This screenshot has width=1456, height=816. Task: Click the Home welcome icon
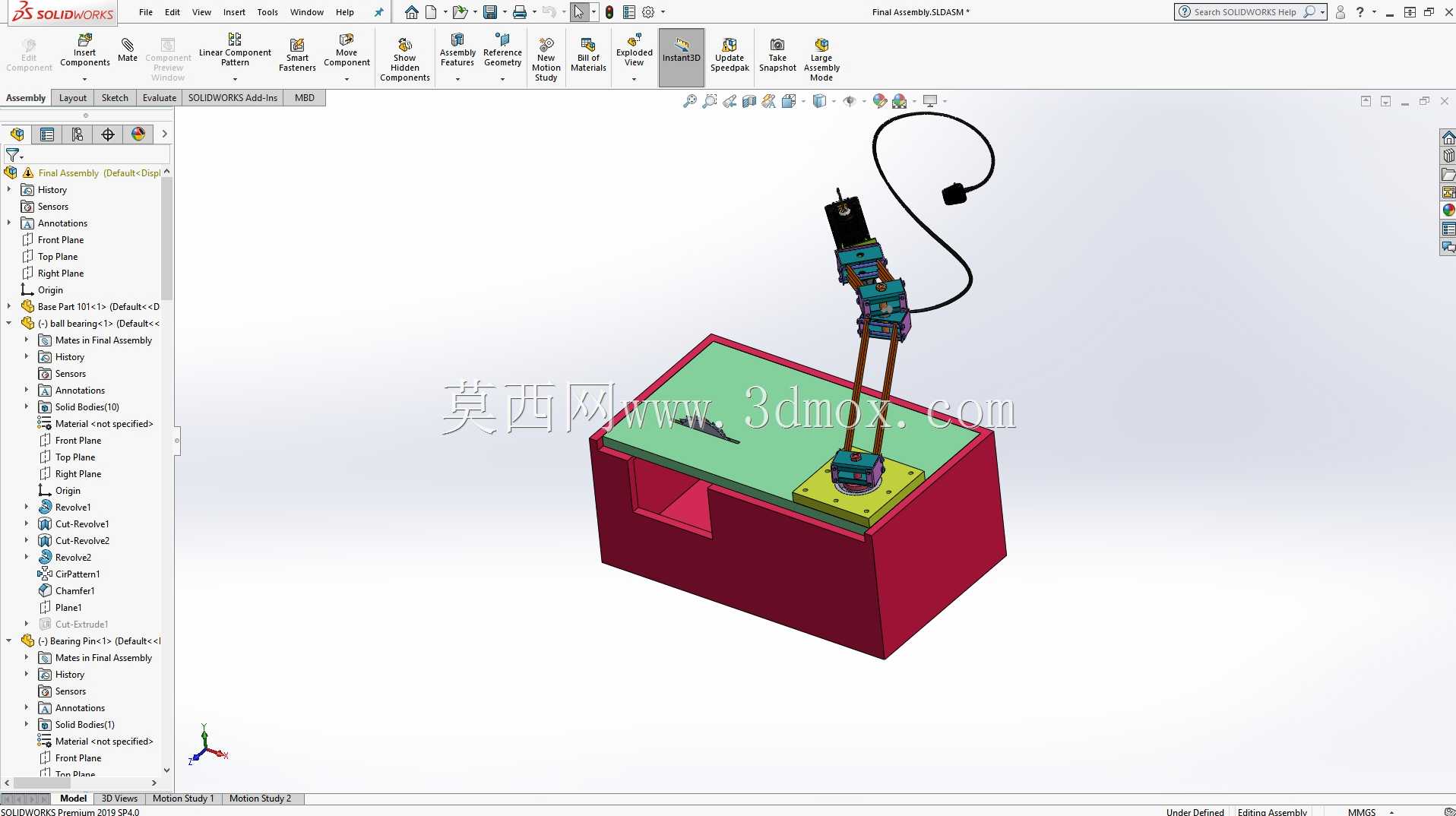coord(411,12)
